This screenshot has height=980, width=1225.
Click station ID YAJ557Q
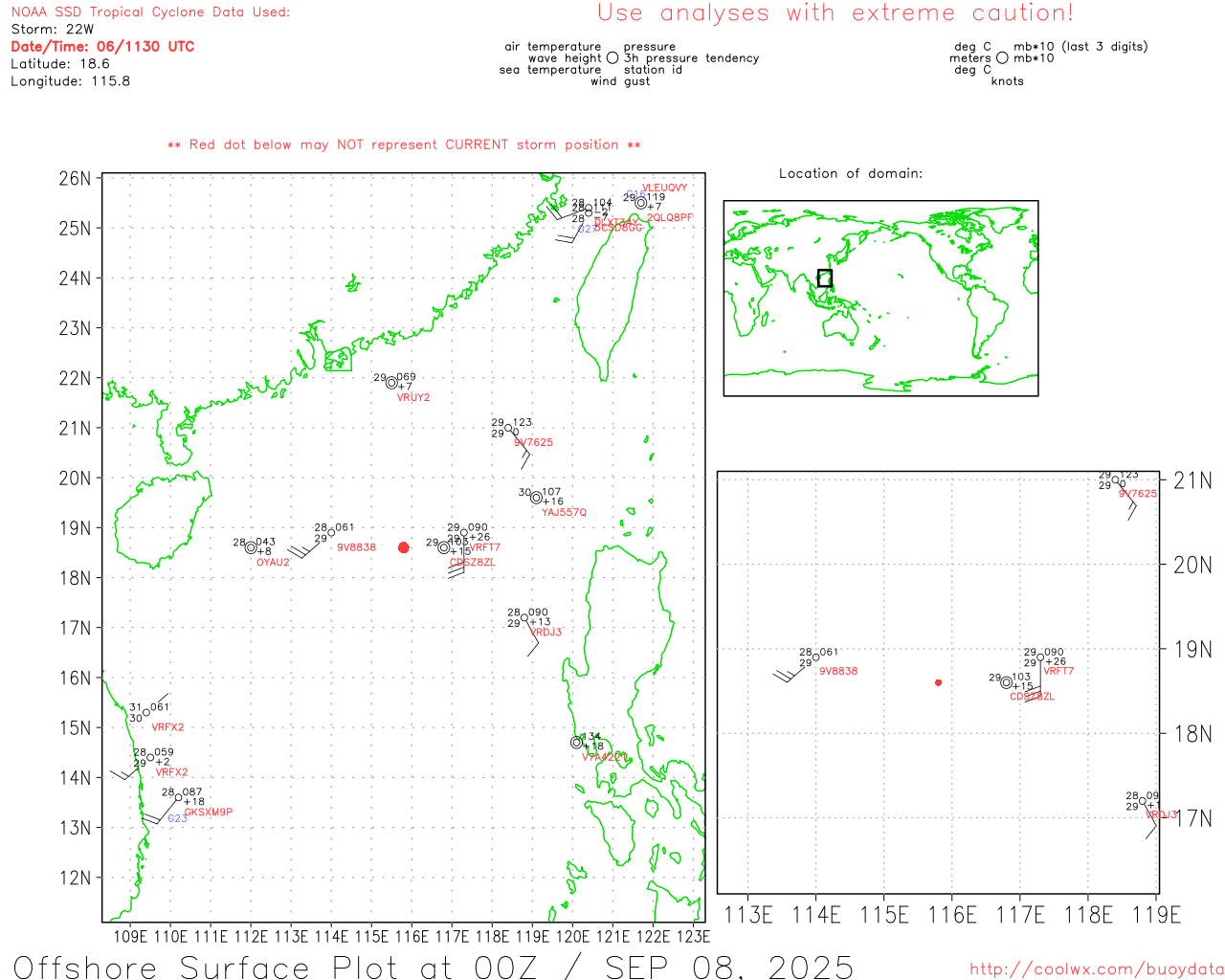(565, 512)
